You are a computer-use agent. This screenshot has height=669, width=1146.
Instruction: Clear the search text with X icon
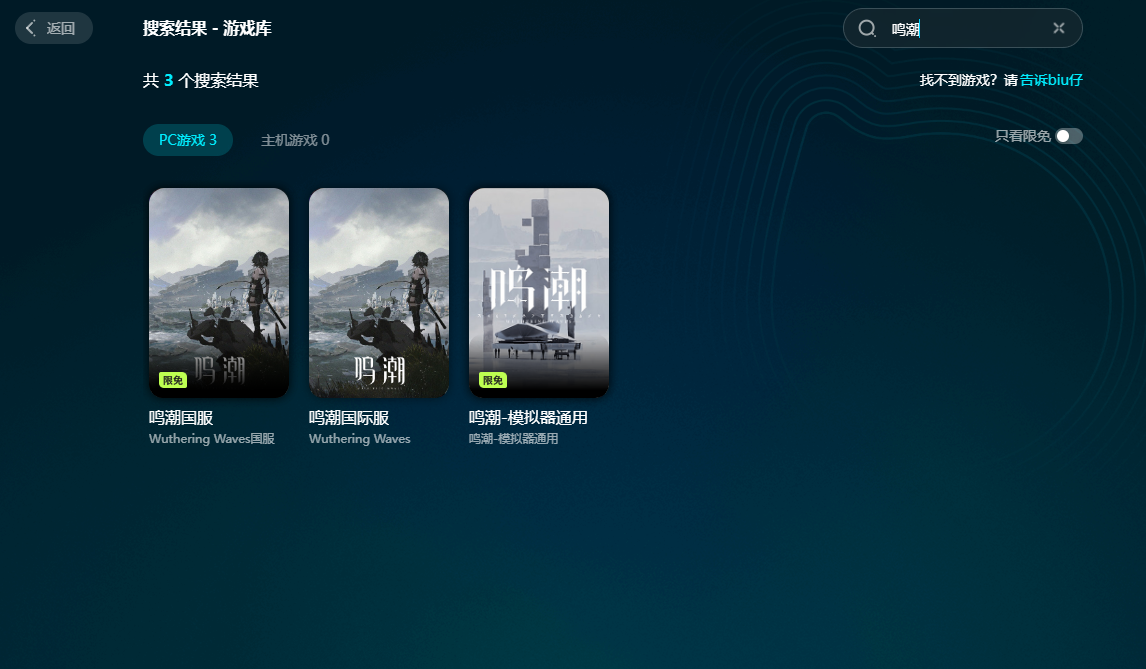pyautogui.click(x=1058, y=28)
